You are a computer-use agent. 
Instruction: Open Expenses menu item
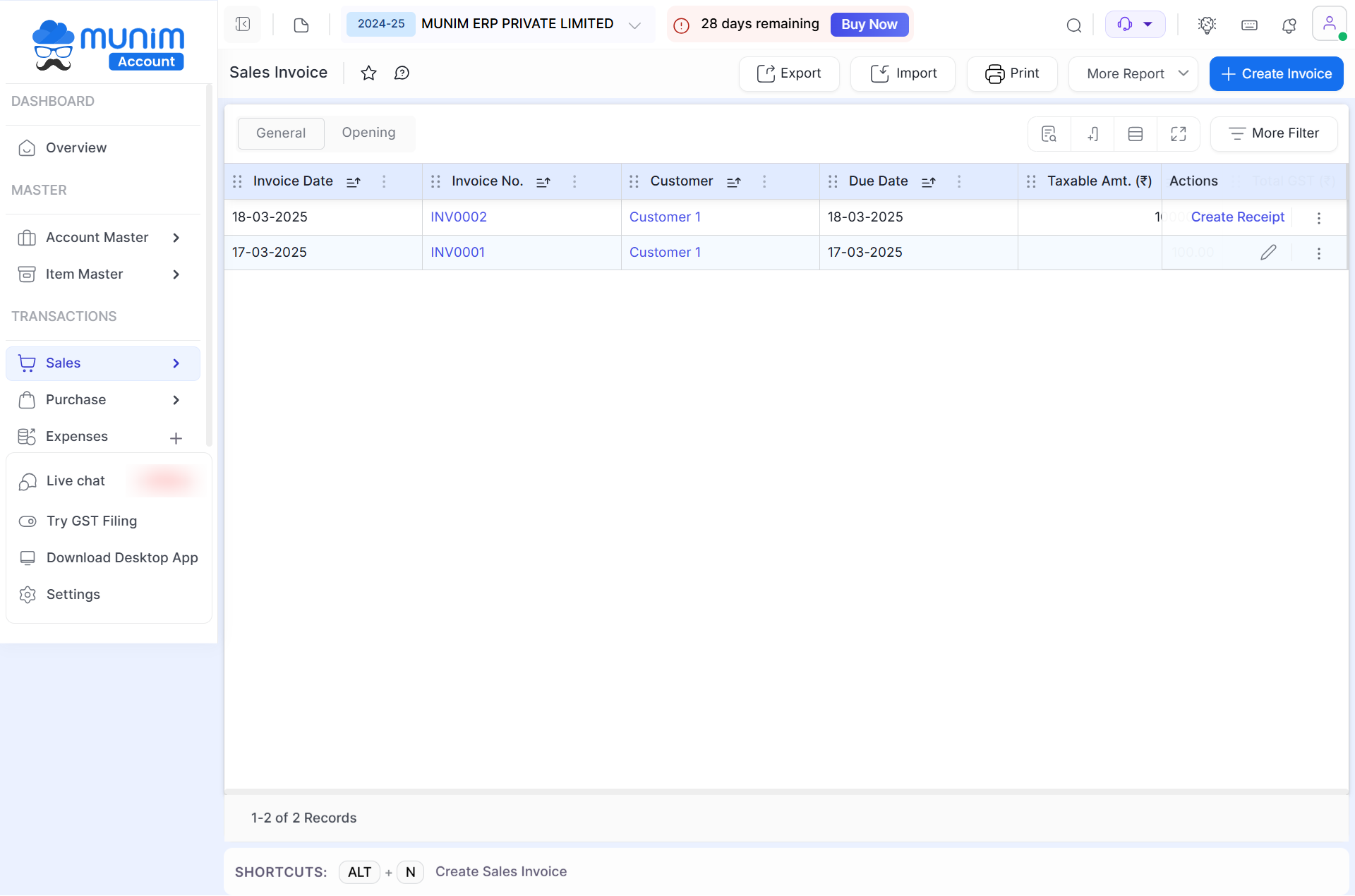(x=76, y=437)
